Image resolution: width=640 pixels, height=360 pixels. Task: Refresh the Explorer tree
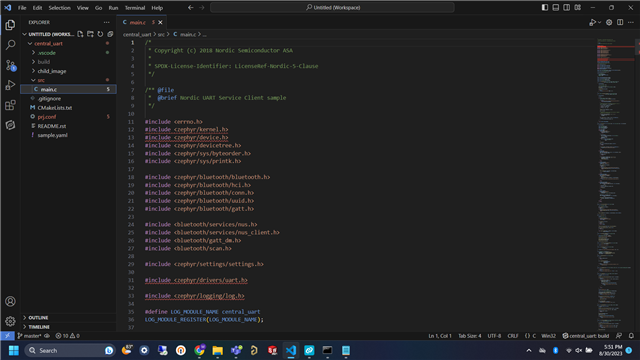tap(100, 34)
